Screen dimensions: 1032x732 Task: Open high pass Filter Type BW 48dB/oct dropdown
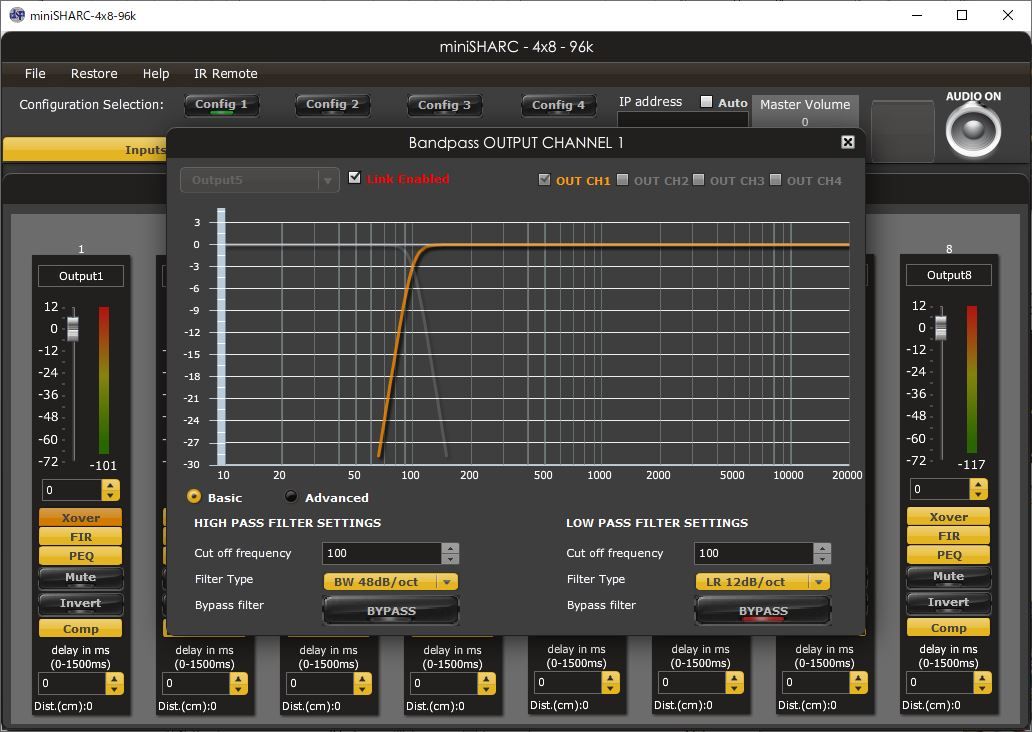(391, 582)
